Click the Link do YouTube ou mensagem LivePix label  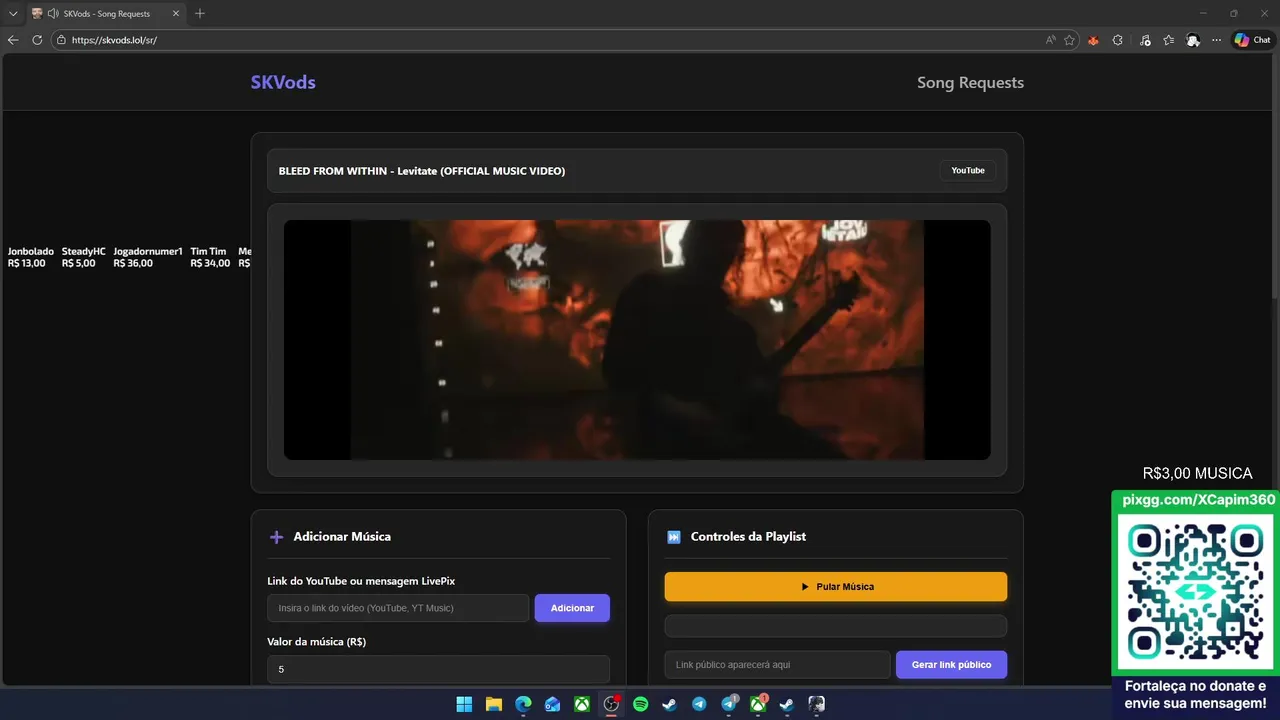tap(361, 581)
